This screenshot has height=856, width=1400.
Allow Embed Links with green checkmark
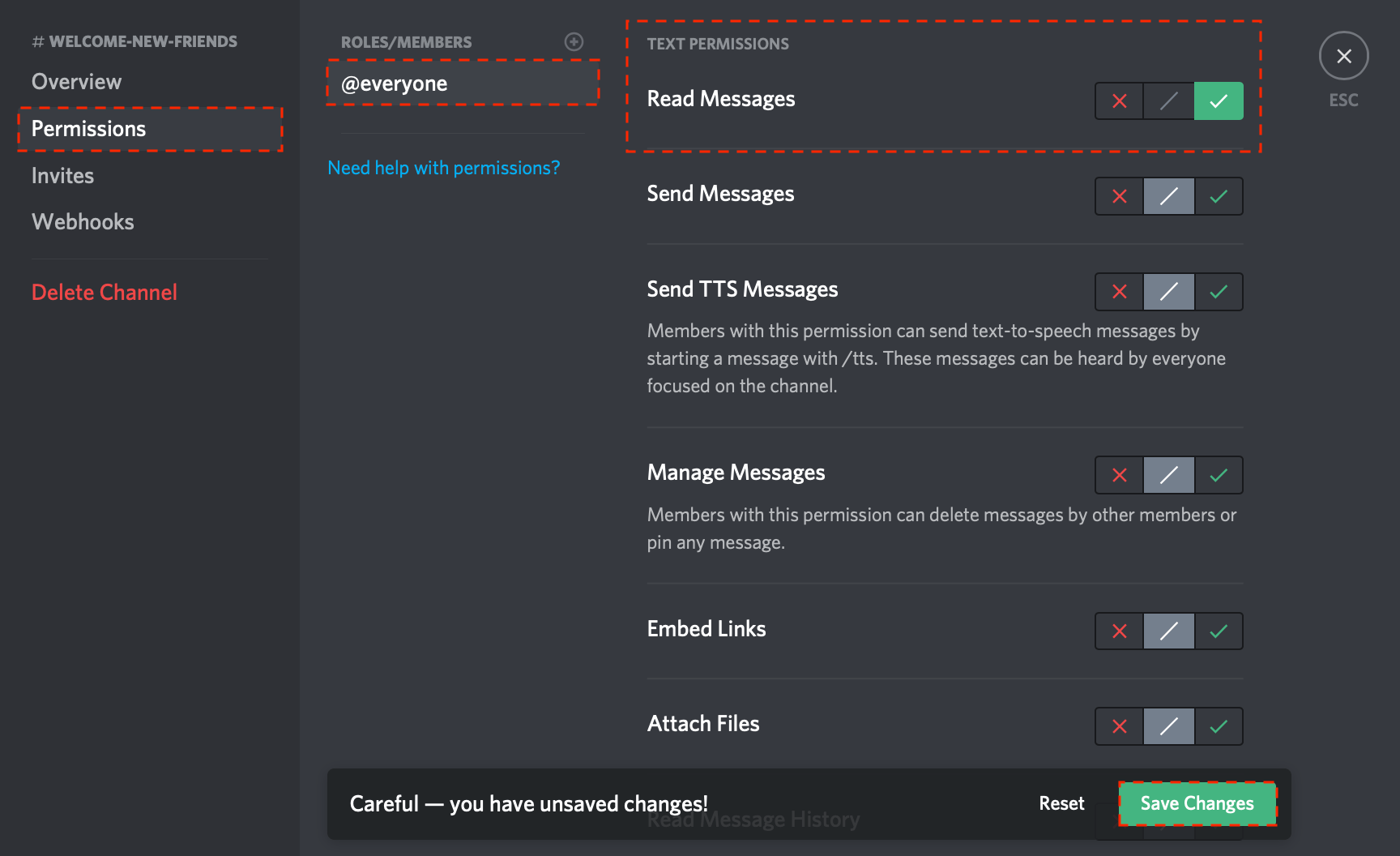click(1219, 631)
